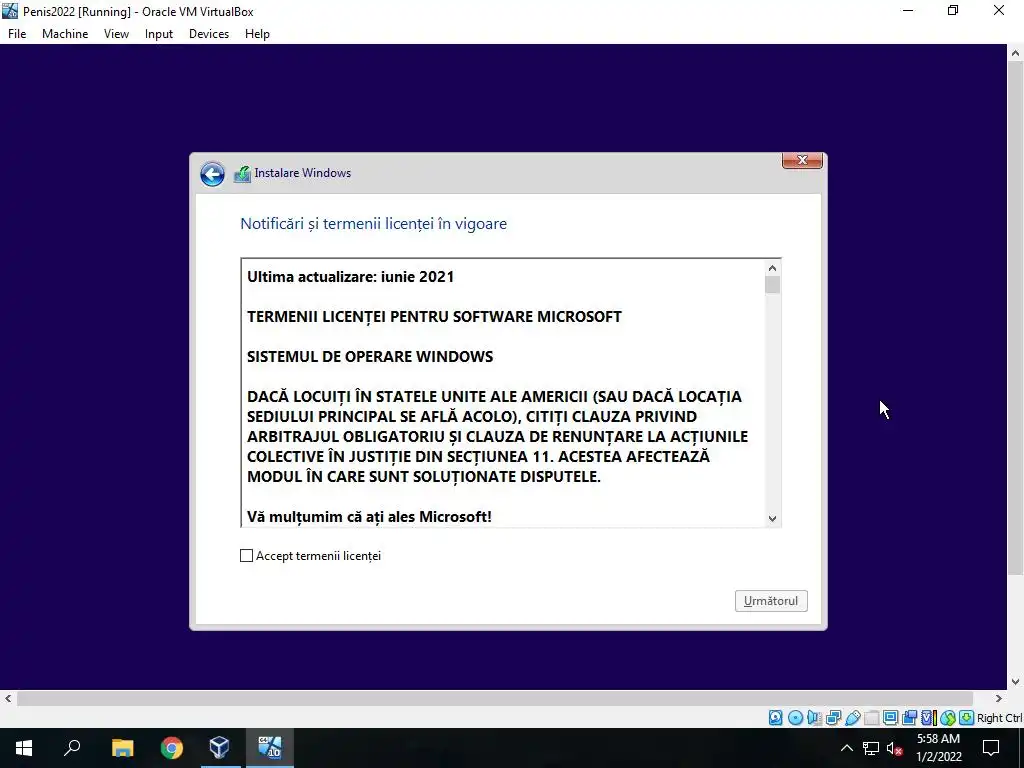1024x768 pixels.
Task: Click 'SISTEMUL DE OPERARE WINDOWS' text
Action: tap(370, 357)
